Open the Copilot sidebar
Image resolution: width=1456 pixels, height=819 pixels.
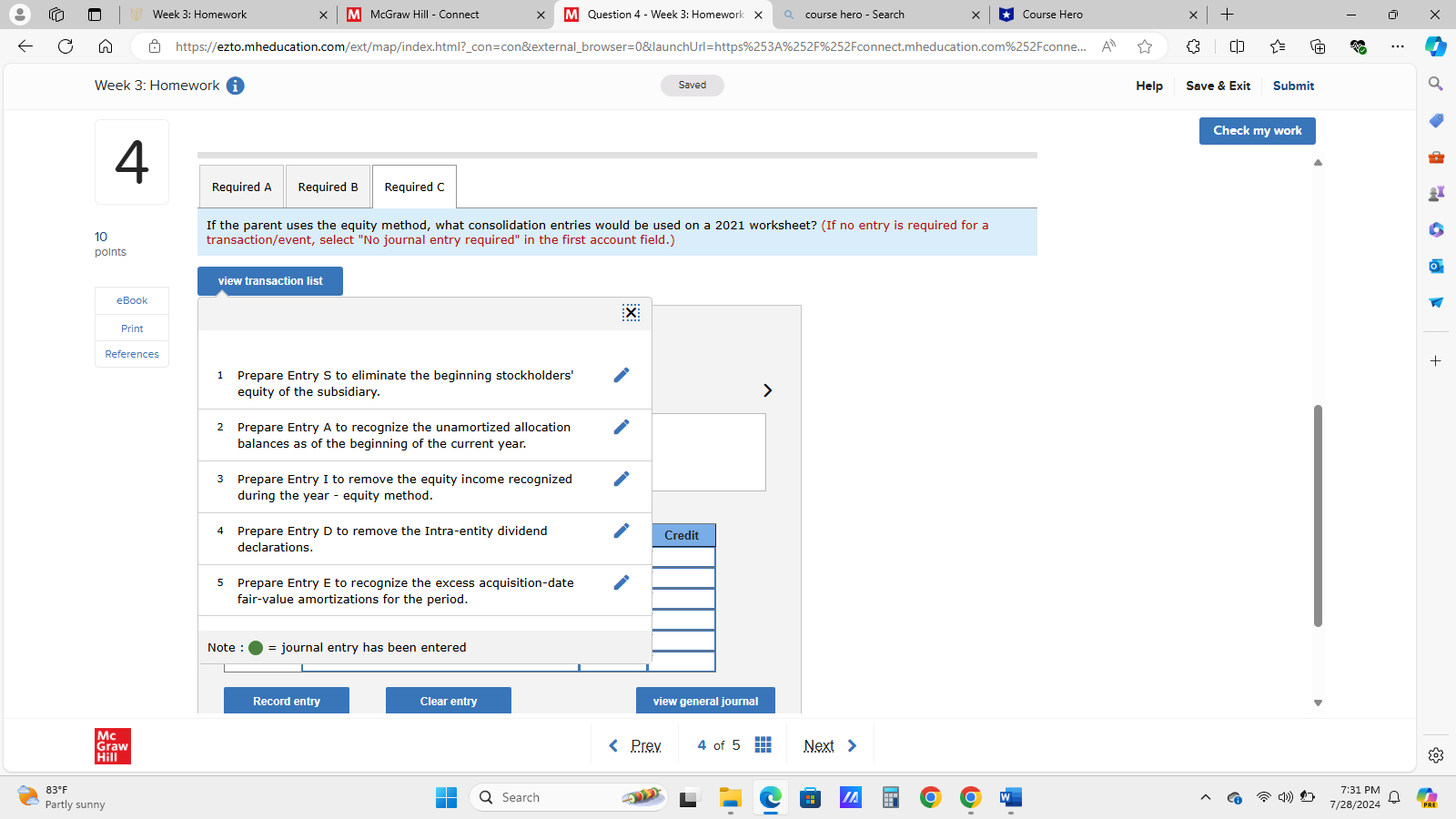(1436, 46)
